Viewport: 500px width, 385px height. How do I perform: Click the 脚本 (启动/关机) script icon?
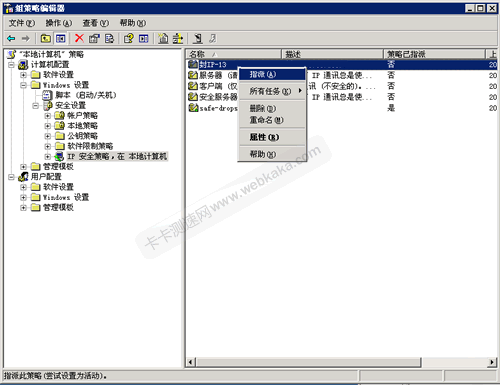click(x=48, y=95)
